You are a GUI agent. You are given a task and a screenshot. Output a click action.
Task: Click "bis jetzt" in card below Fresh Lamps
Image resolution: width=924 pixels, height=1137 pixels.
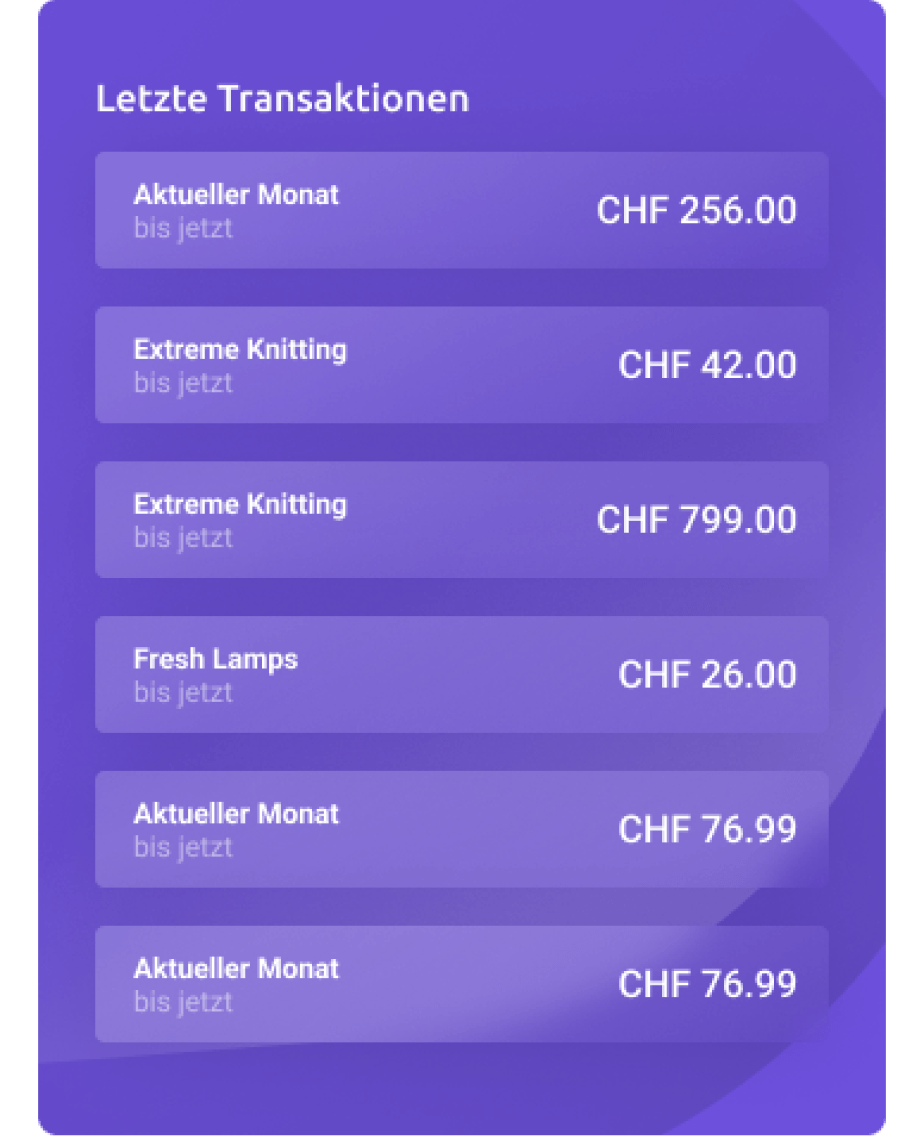183,847
